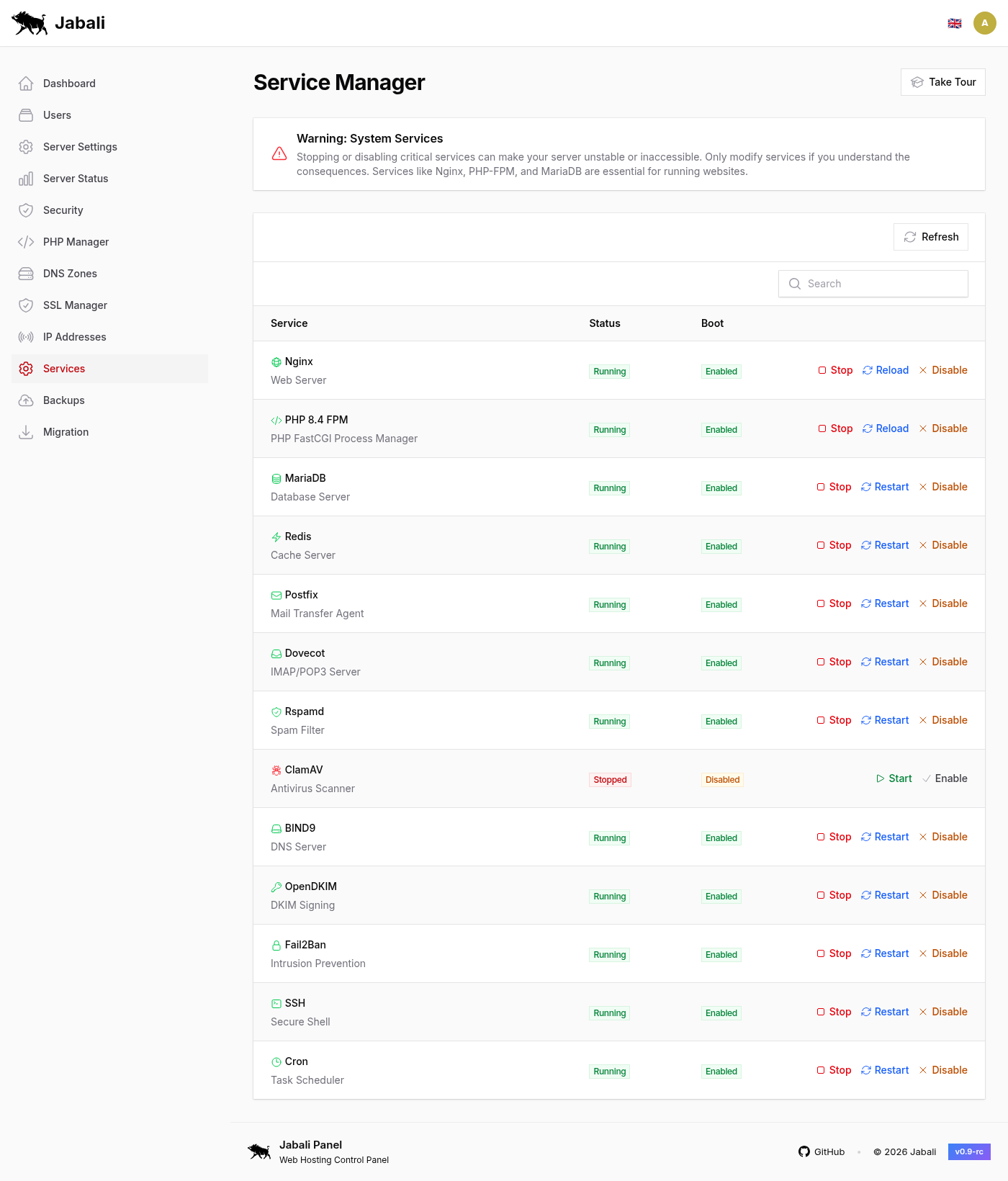
Task: Click the Backups cloud upload icon
Action: tap(26, 400)
